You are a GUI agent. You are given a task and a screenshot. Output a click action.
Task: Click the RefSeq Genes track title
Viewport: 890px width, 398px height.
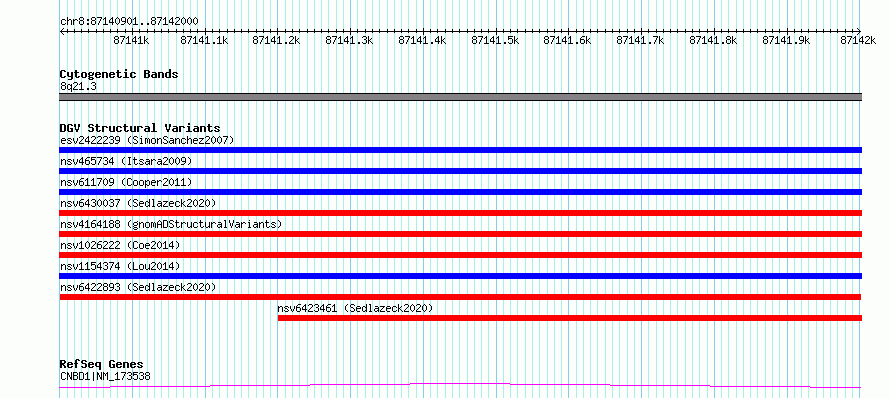point(101,365)
